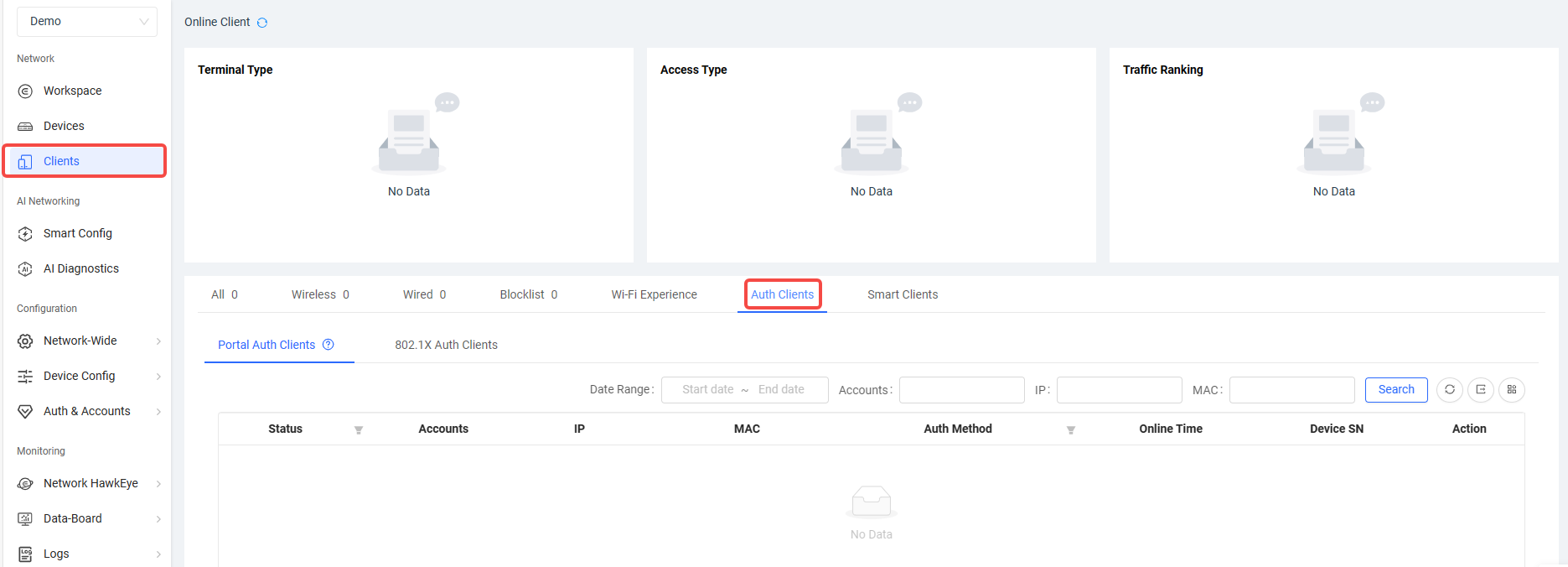
Task: Open the column settings grid icon
Action: tap(1512, 390)
